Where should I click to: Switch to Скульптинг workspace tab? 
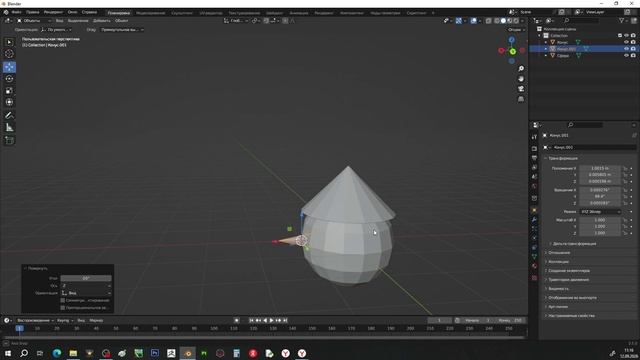coord(182,13)
